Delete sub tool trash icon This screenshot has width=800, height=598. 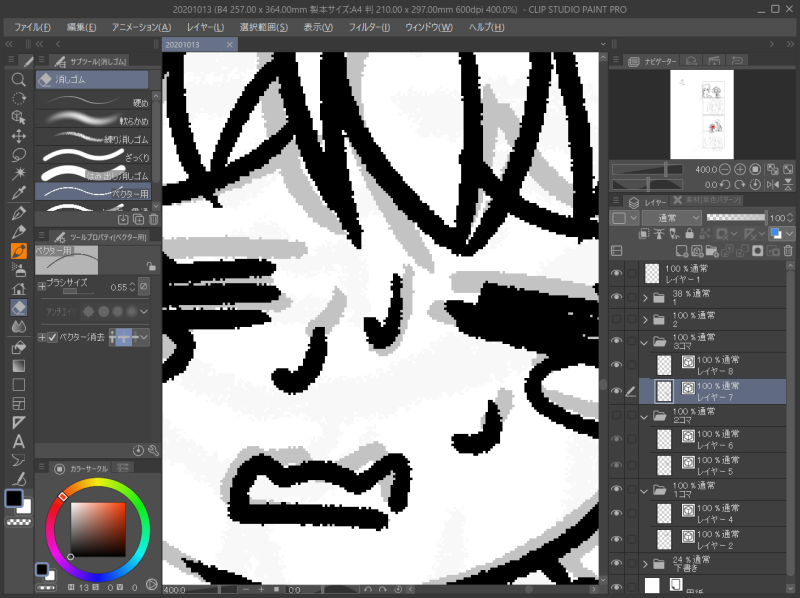tap(153, 219)
